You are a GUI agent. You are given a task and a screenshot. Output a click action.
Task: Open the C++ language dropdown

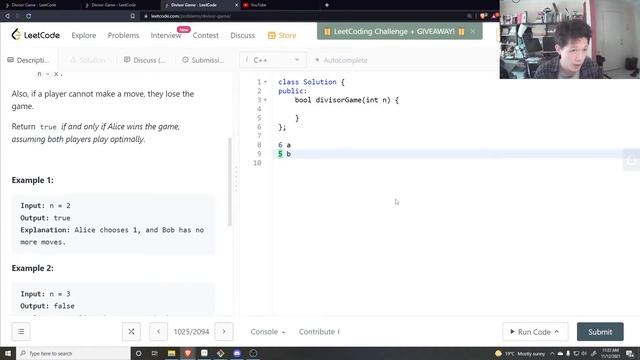click(272, 60)
